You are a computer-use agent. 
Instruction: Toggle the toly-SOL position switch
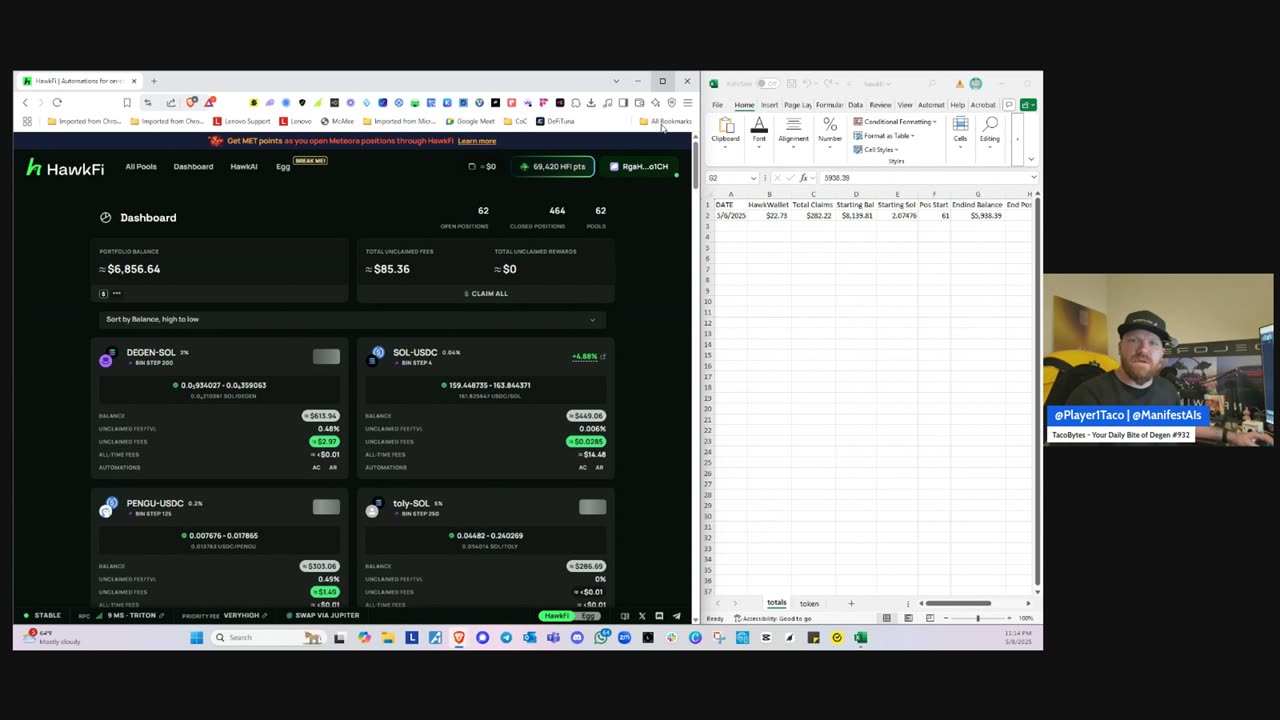click(x=592, y=507)
